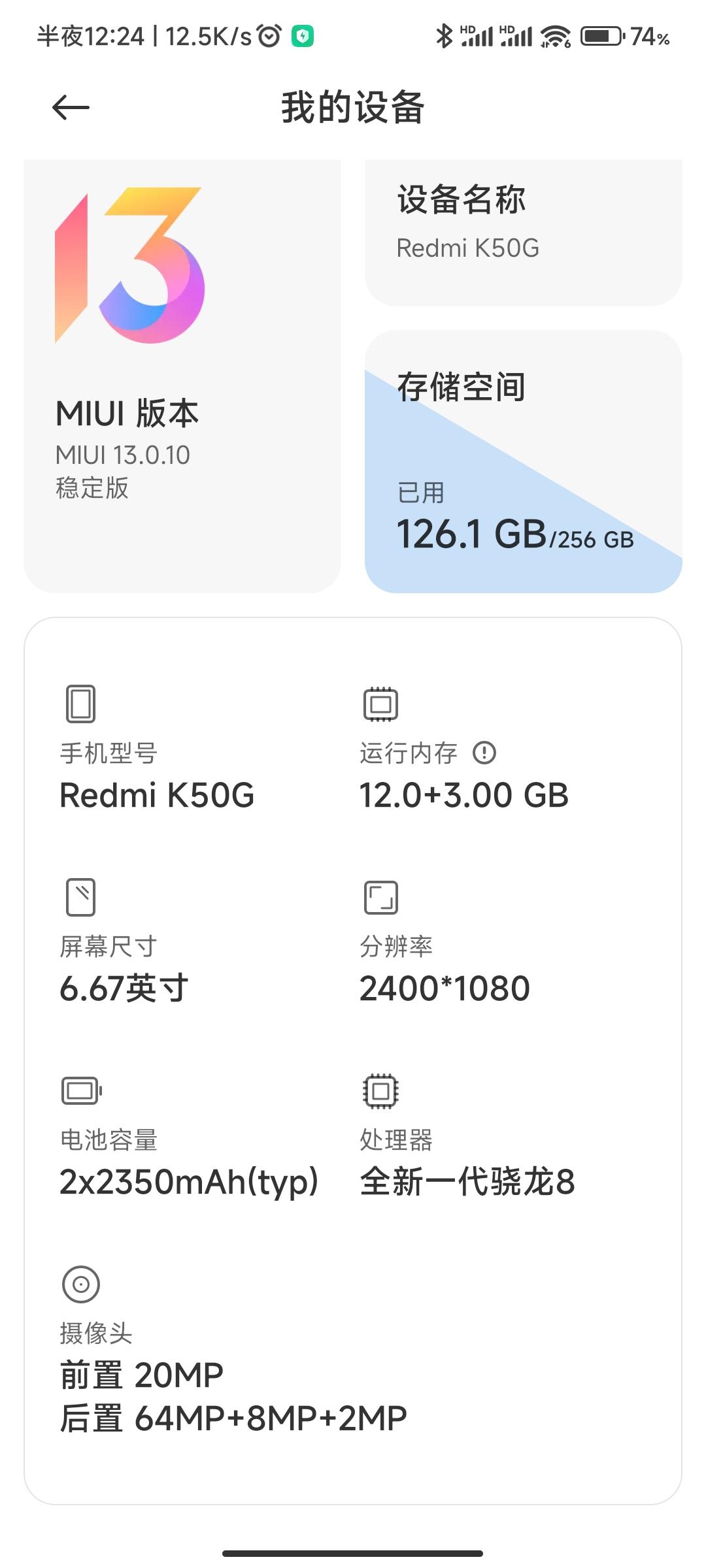Tap the back arrow
This screenshot has width=706, height=1568.
[71, 108]
